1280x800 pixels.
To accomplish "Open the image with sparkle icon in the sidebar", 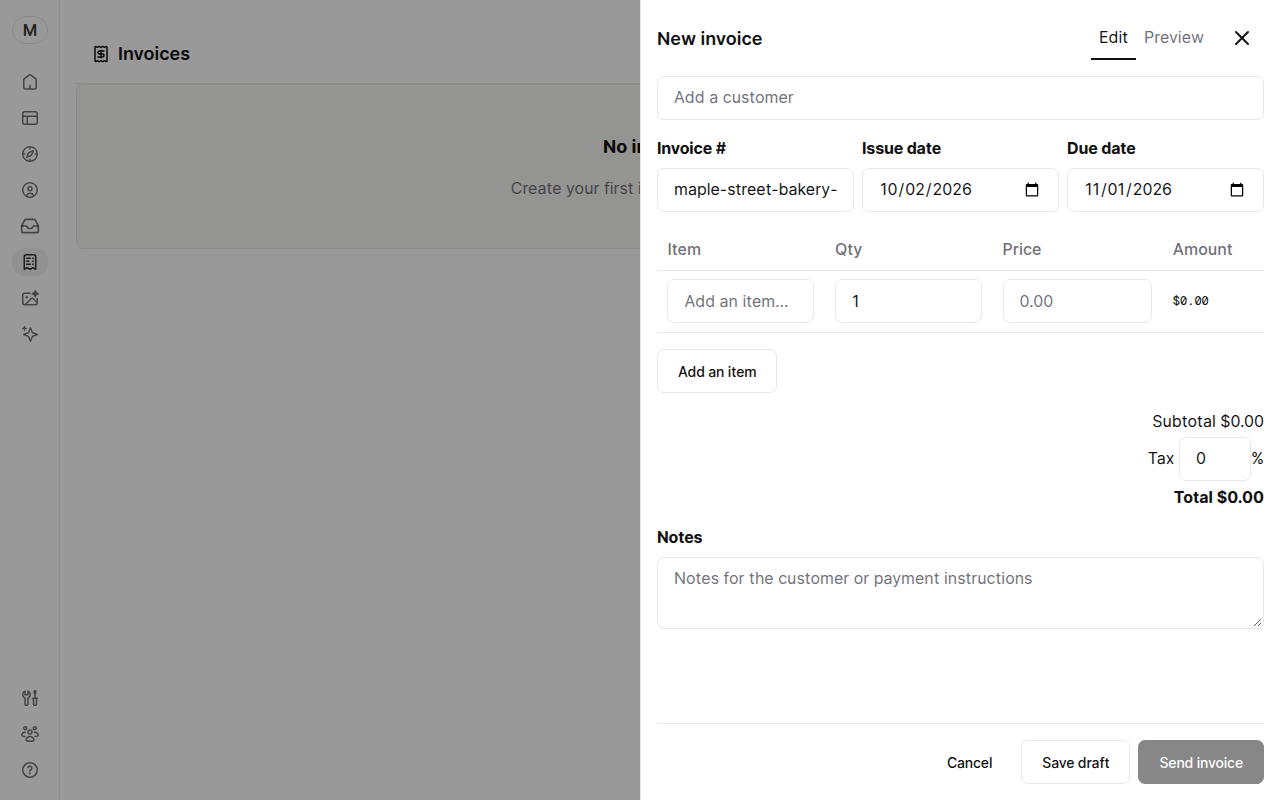I will point(30,298).
